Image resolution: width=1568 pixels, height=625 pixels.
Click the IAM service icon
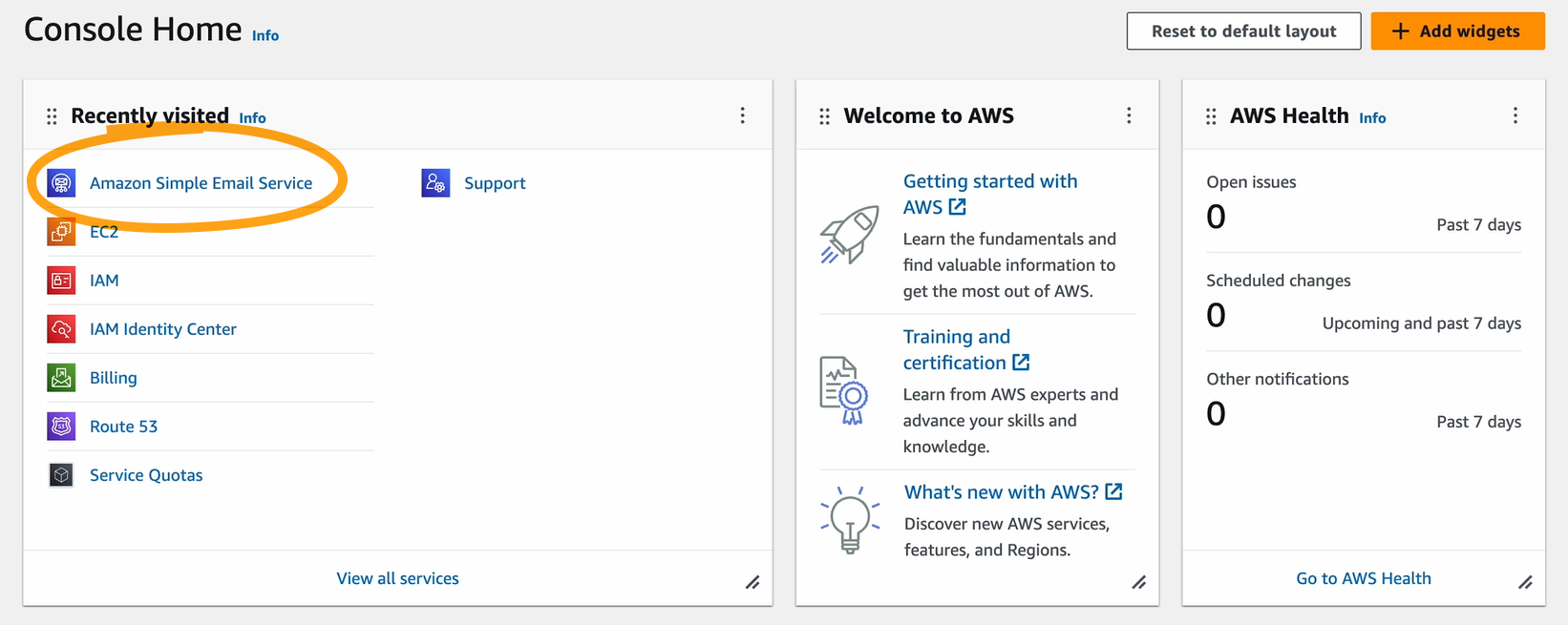[x=61, y=281]
